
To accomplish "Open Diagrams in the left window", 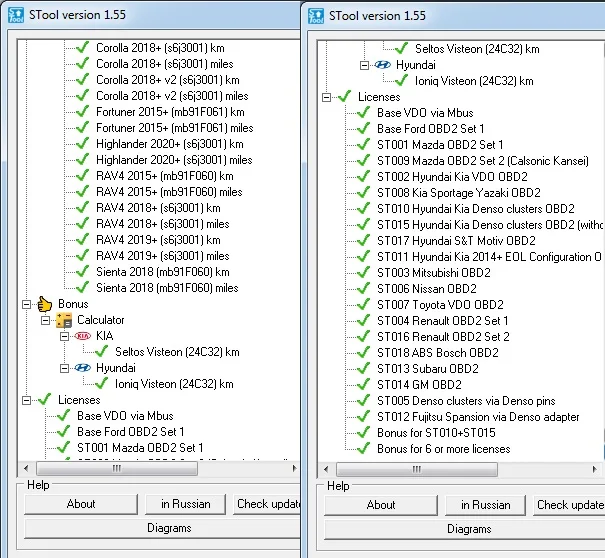I will tap(162, 528).
